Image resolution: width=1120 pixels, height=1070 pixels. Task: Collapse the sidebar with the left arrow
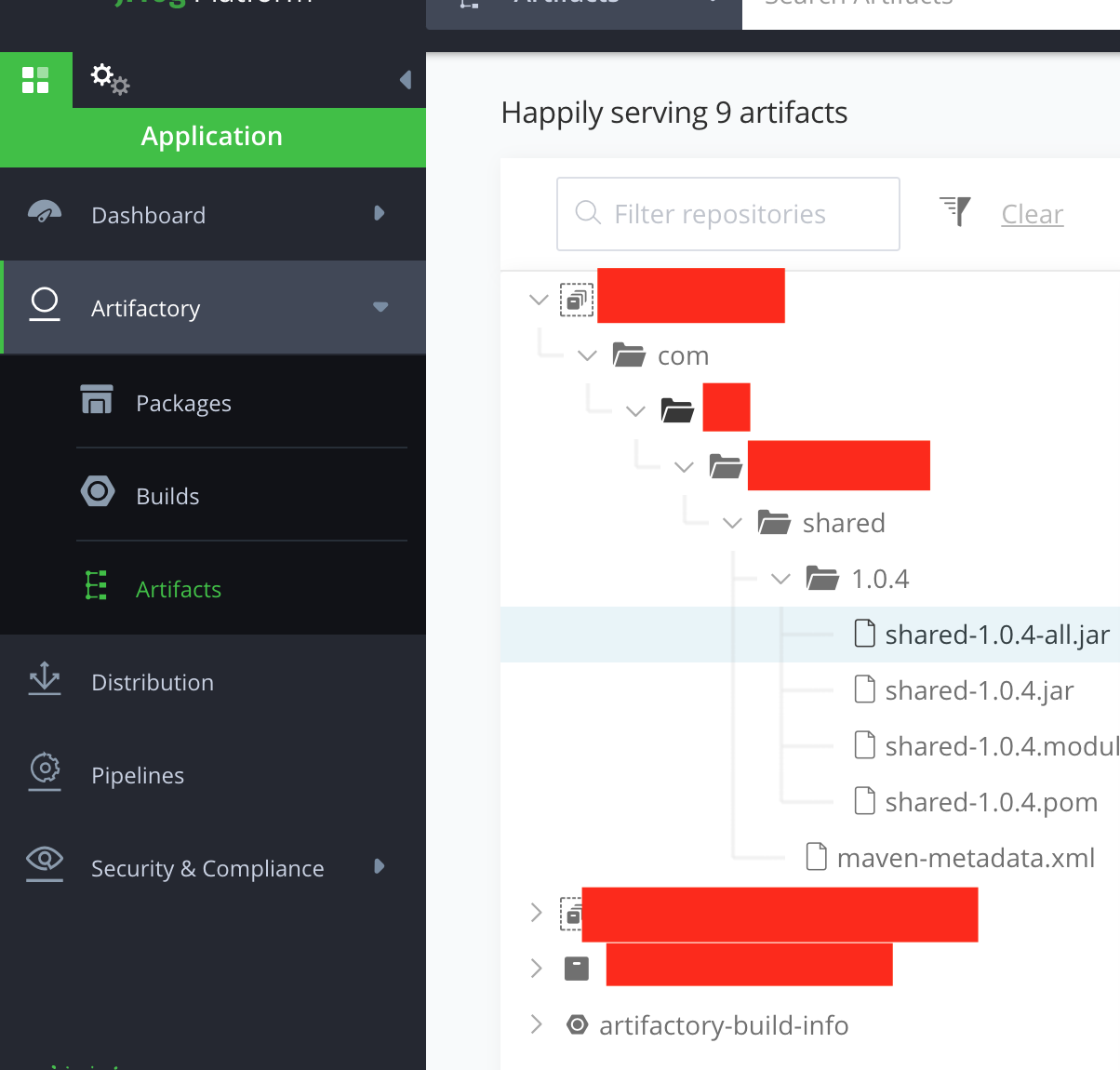[406, 80]
